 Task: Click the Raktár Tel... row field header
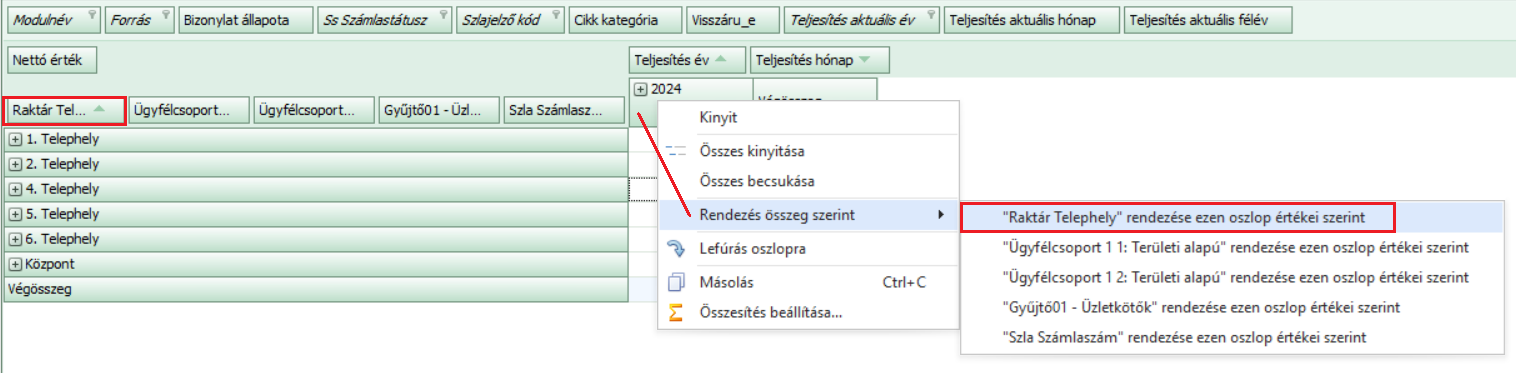pyautogui.click(x=65, y=110)
